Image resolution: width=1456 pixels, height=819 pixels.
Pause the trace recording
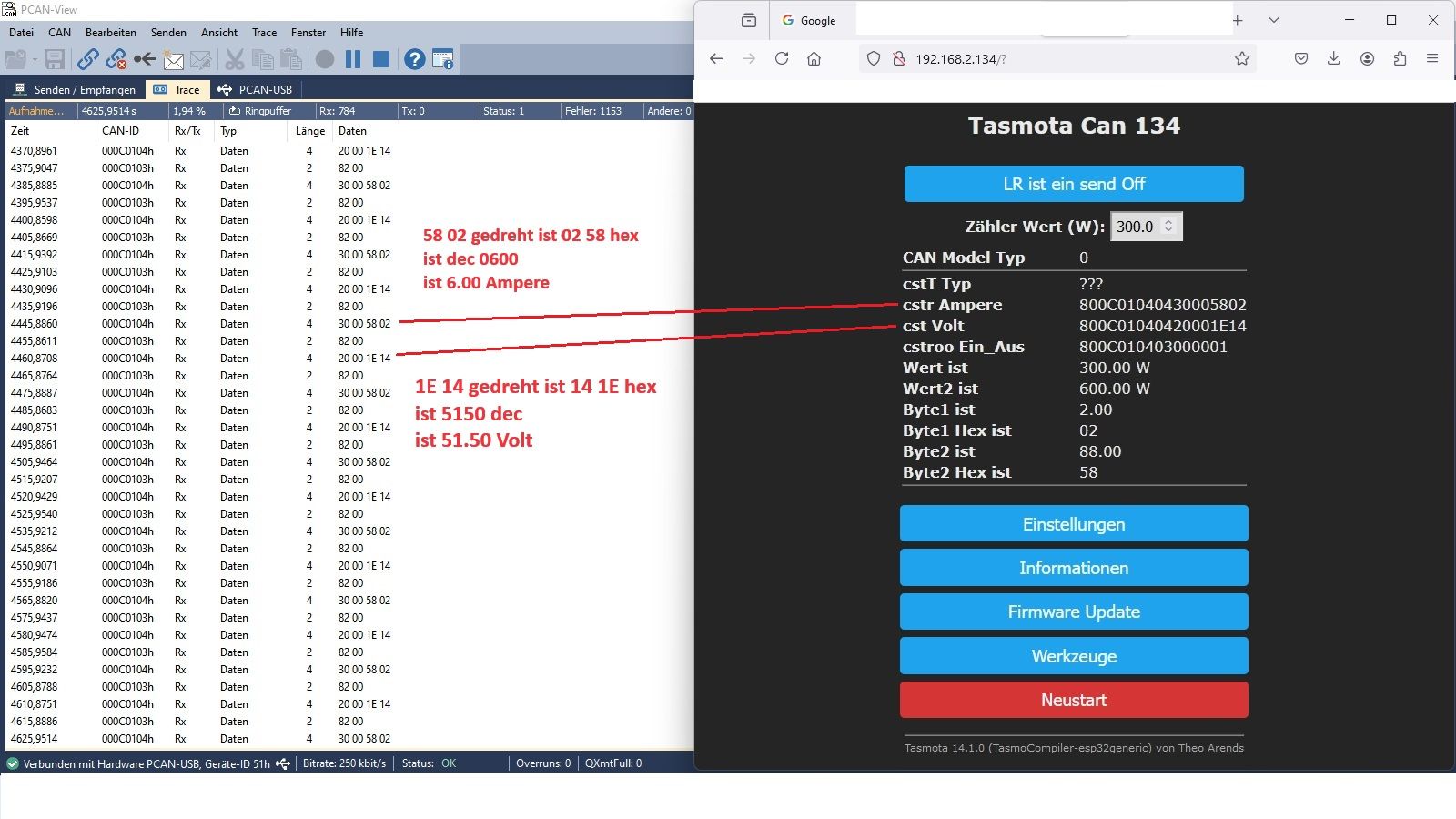tap(353, 59)
